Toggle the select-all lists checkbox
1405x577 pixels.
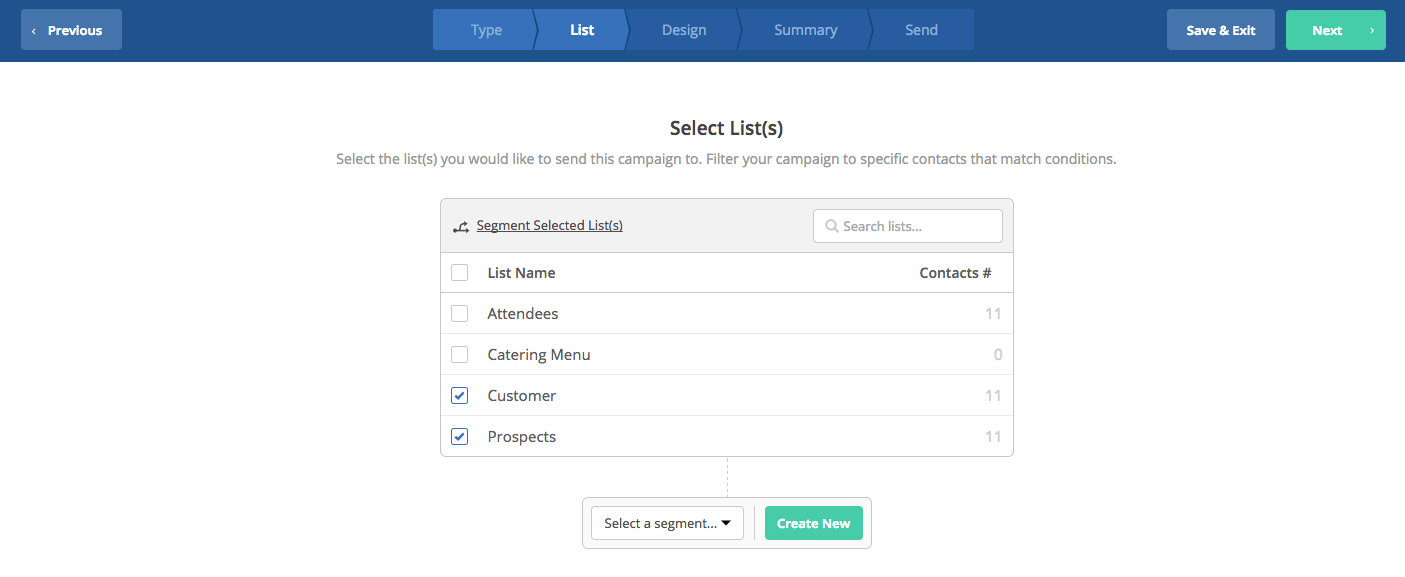tap(460, 273)
